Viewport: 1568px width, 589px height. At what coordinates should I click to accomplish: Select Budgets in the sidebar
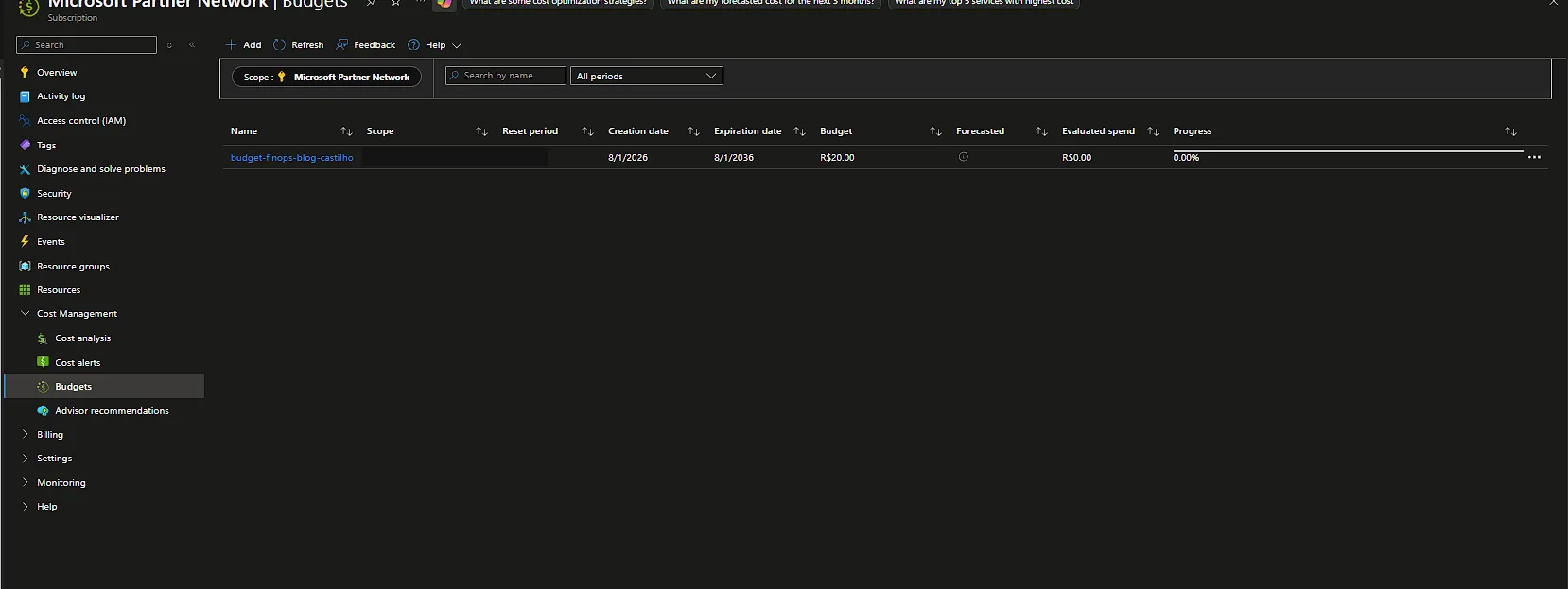104,386
